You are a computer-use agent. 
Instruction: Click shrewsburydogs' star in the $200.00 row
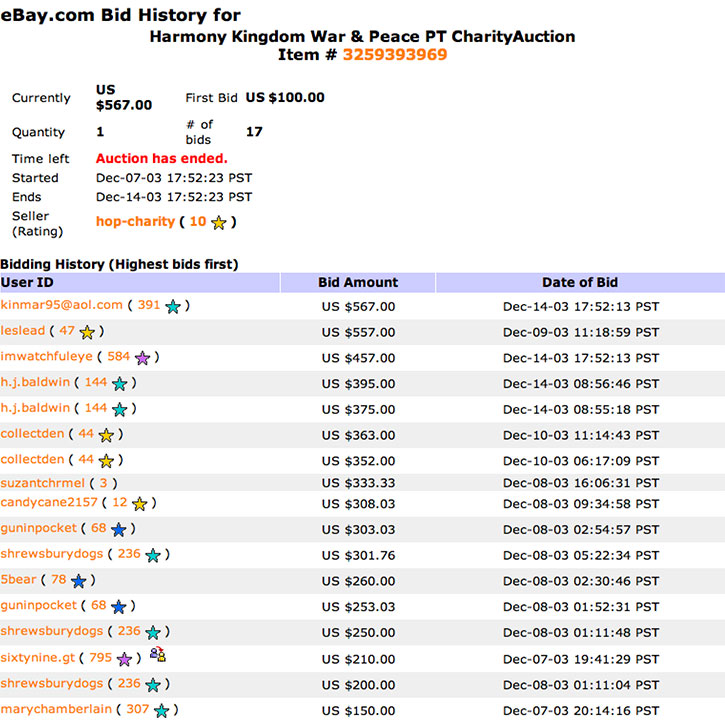coord(153,685)
